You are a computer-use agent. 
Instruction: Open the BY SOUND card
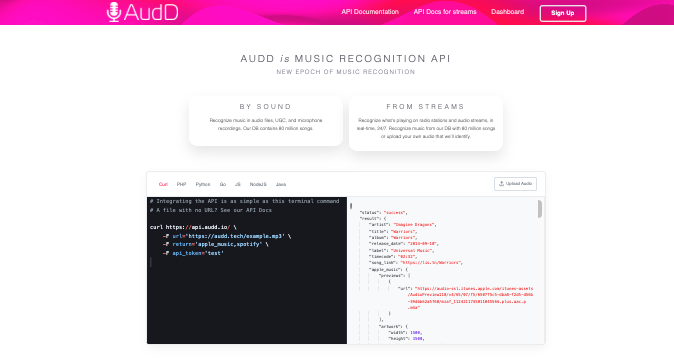coord(266,121)
